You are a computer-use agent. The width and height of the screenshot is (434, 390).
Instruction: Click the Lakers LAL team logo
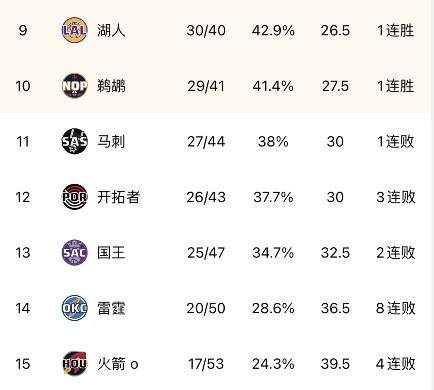click(75, 30)
